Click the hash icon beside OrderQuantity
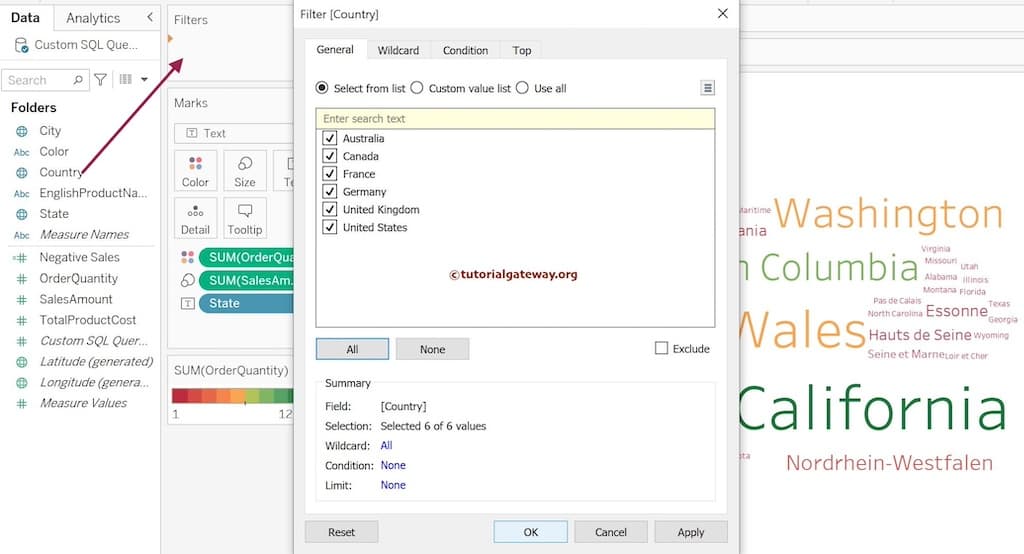 pos(22,279)
